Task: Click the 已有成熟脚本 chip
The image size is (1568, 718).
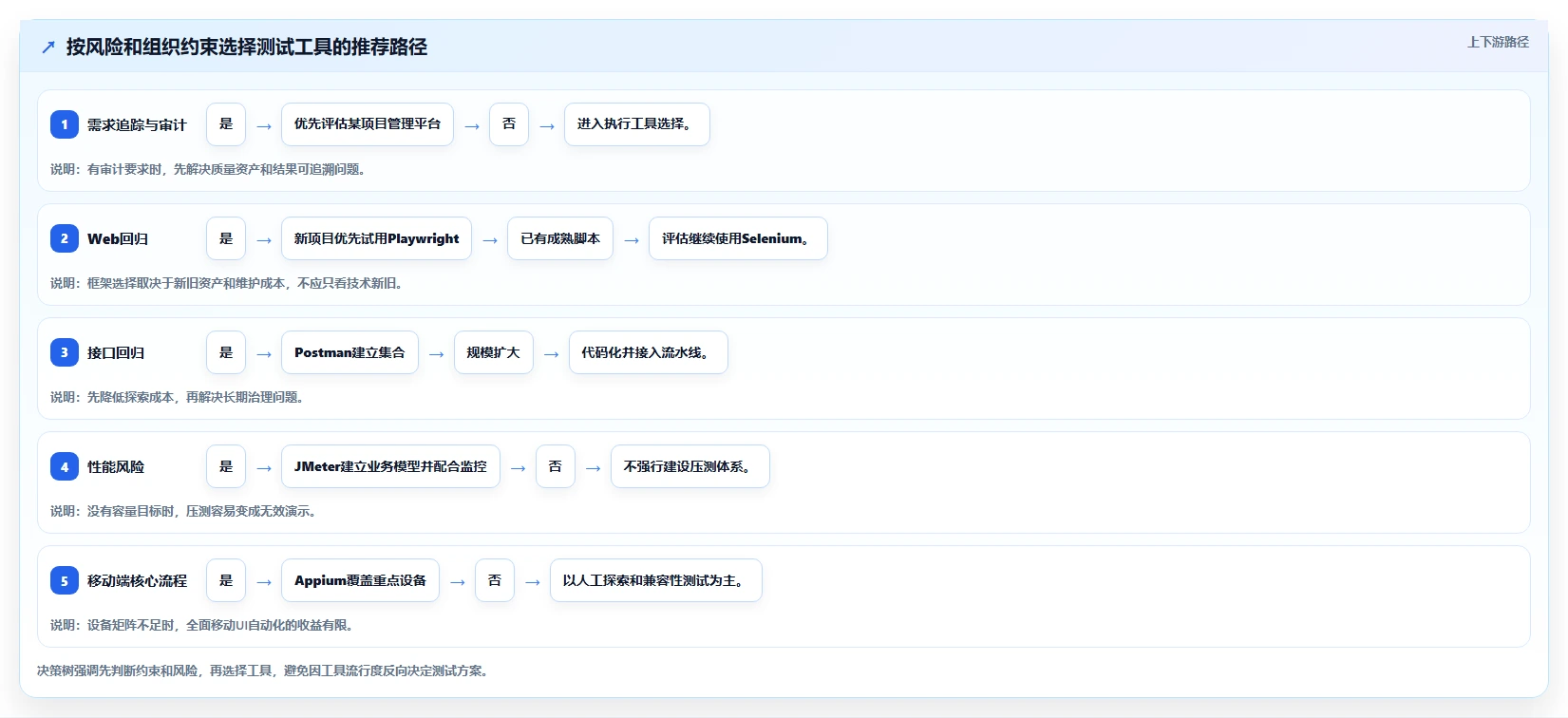Action: point(560,238)
